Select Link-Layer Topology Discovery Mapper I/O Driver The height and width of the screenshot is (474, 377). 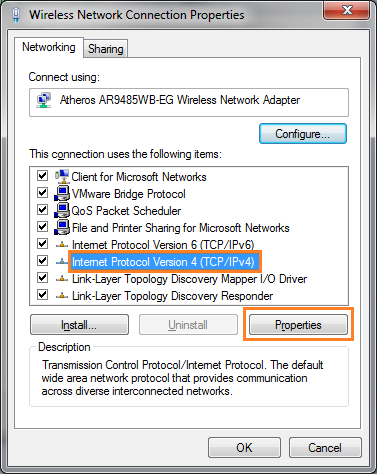pyautogui.click(x=189, y=279)
